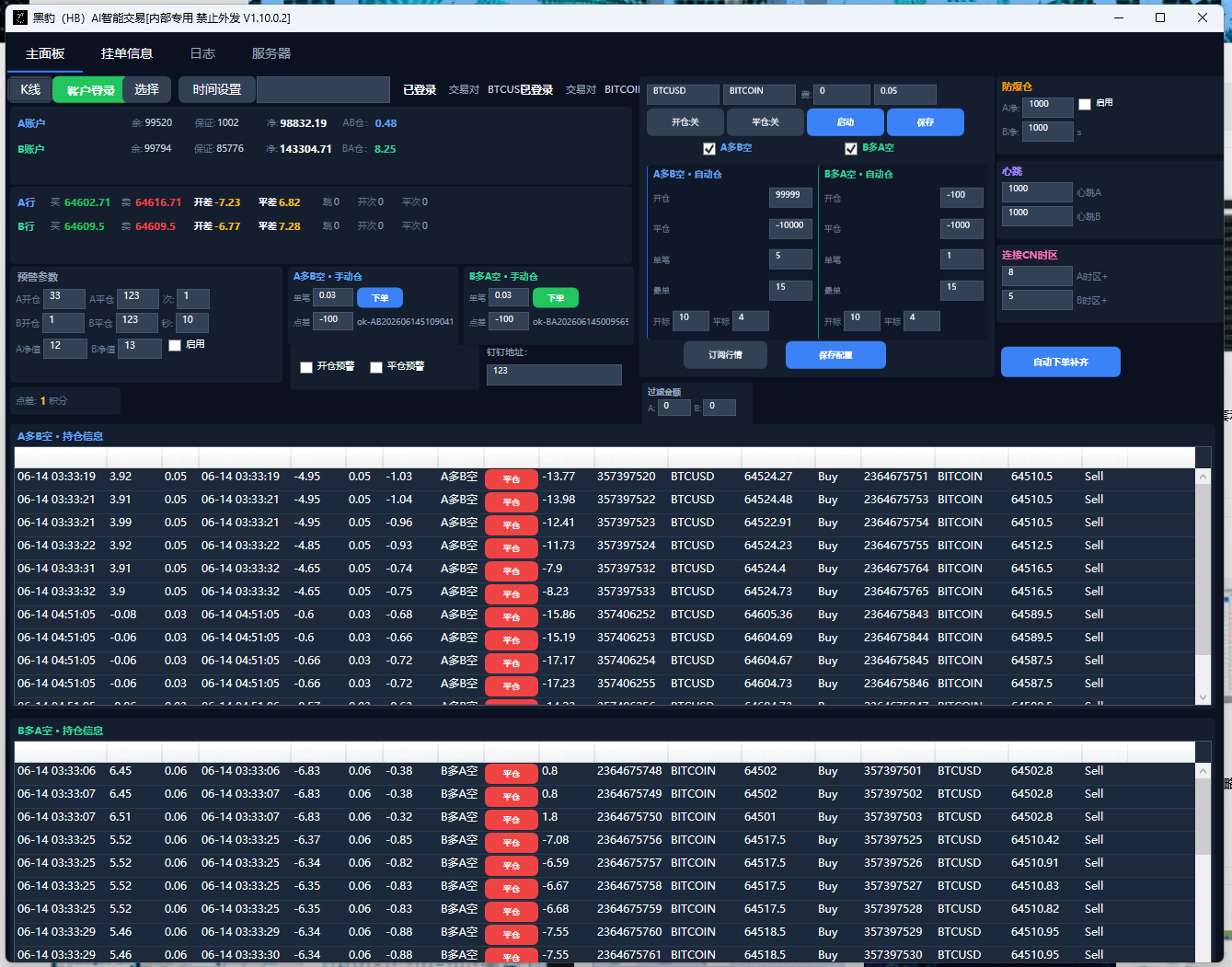The image size is (1232, 967).
Task: Open the 挂单信息 tab
Action: pos(127,53)
